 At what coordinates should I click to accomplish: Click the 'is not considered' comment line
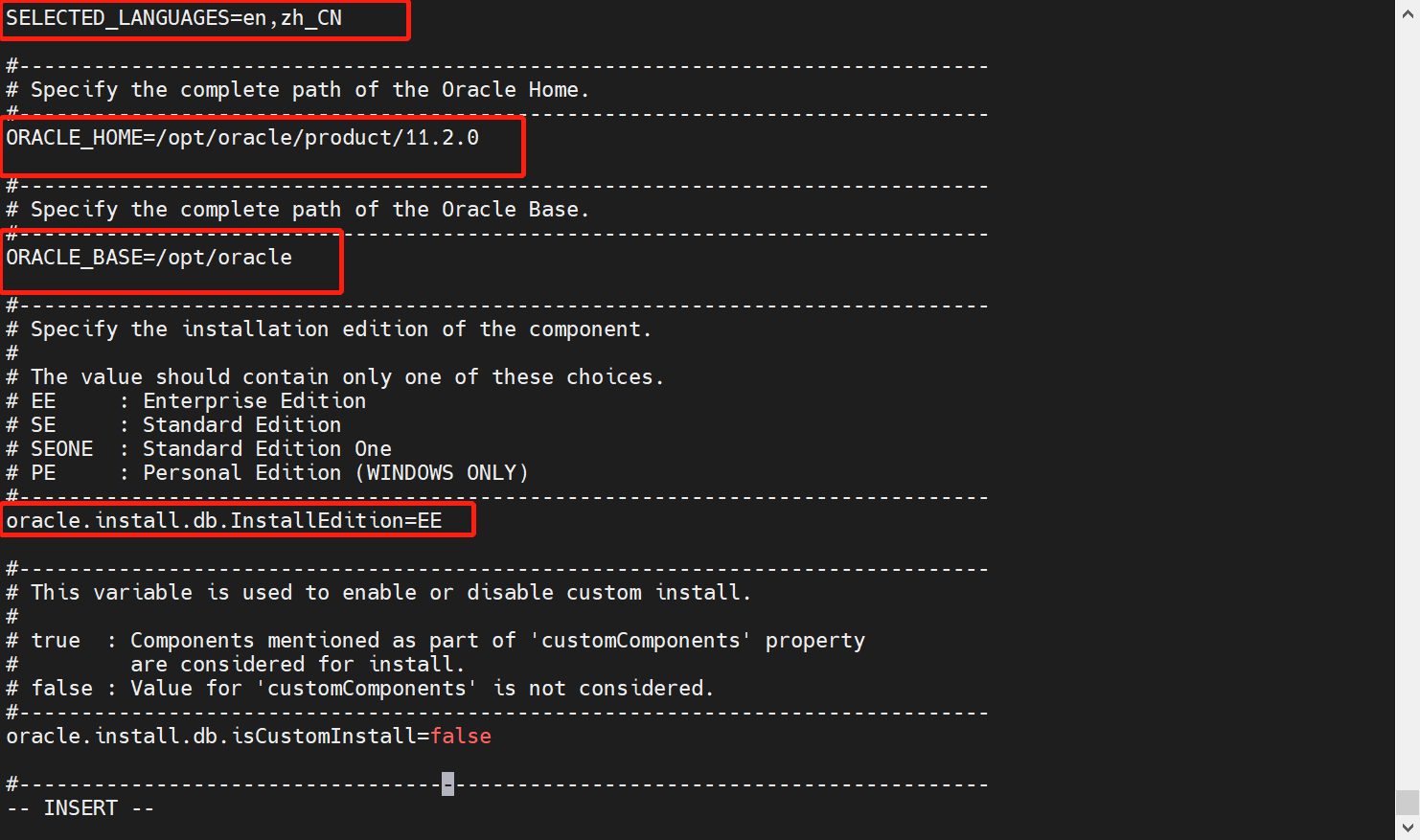click(x=360, y=689)
